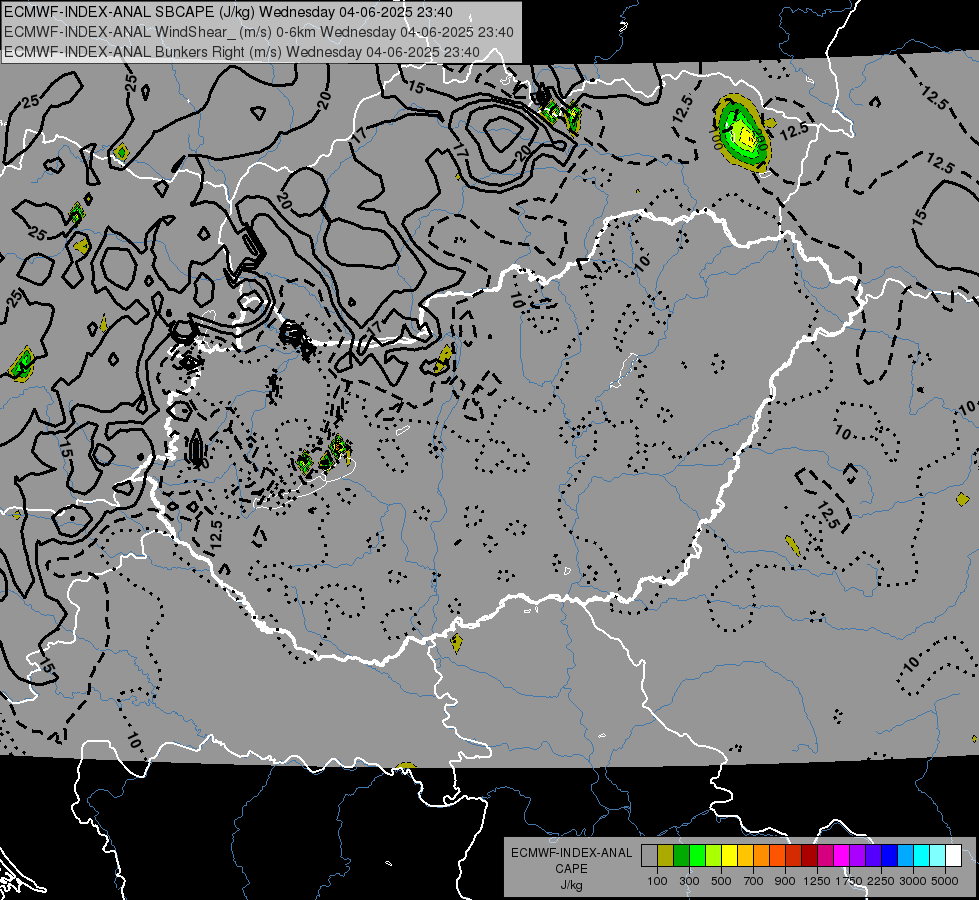Select the sky blue legend swatch before 3000
Viewport: 979px width, 900px height.
905,856
